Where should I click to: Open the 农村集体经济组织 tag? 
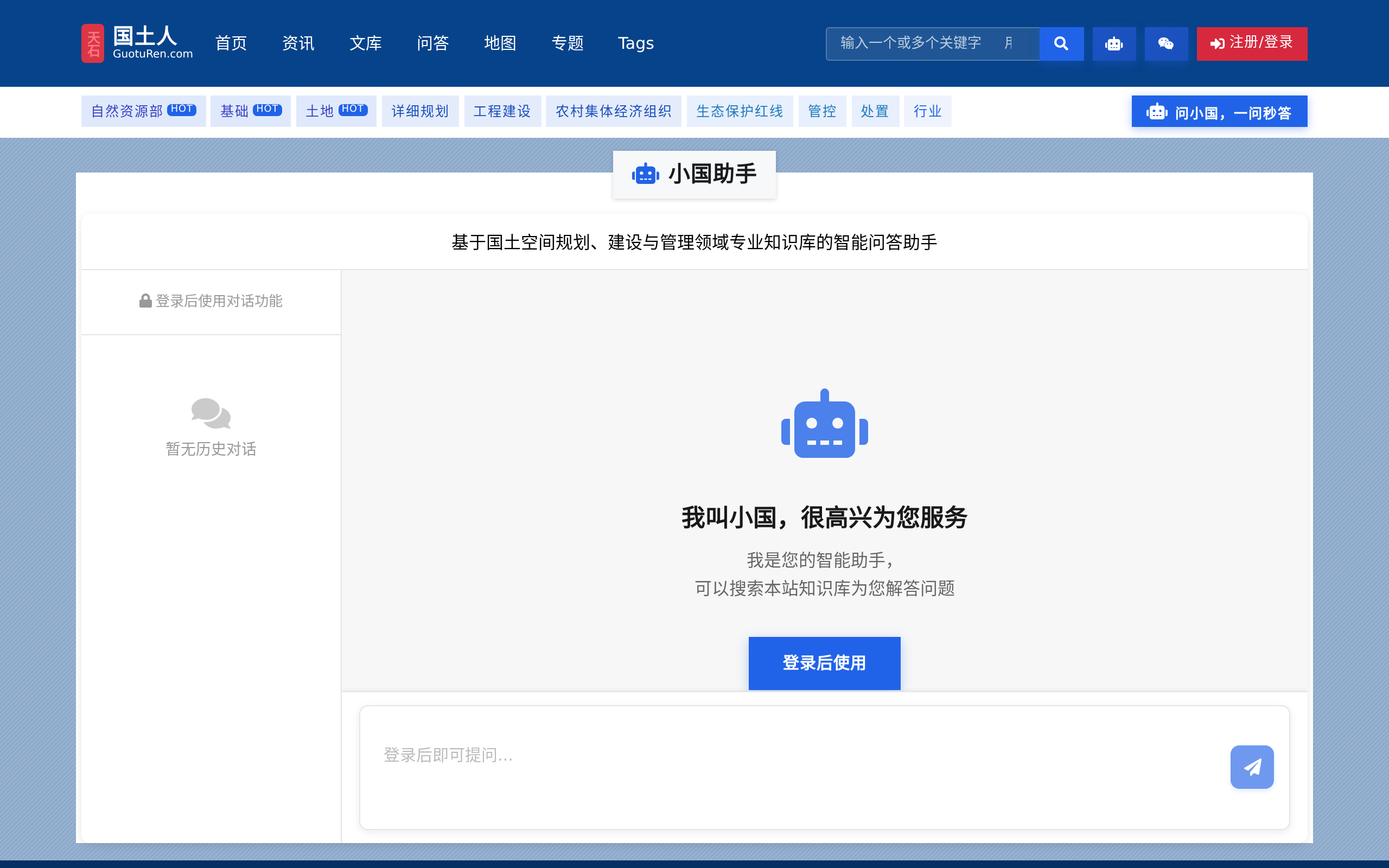613,111
